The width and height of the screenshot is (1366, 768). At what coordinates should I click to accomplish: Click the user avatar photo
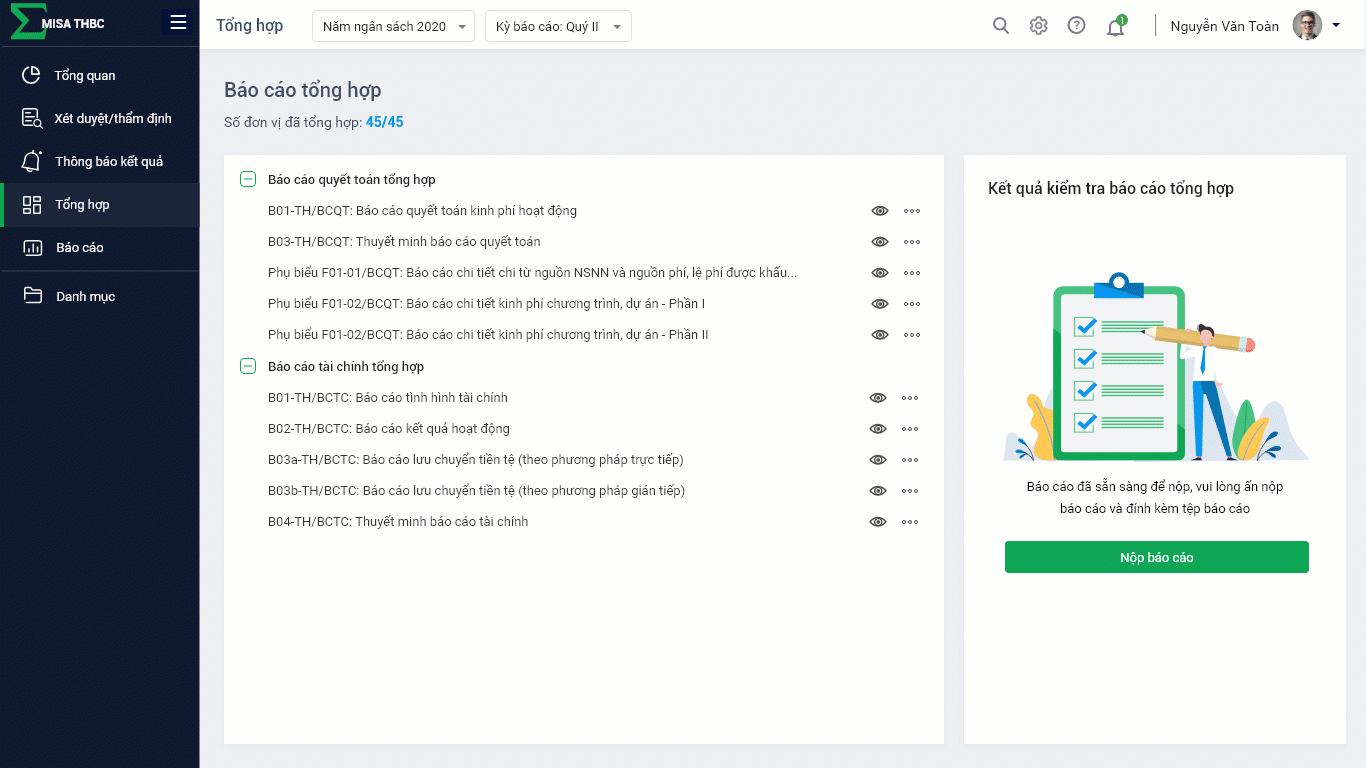1307,26
